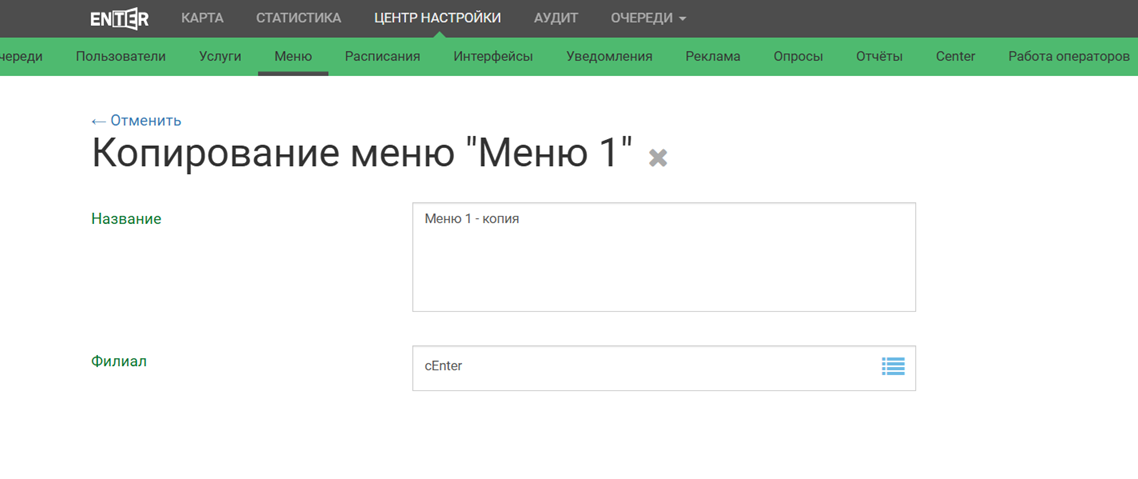Open the КАРТА top menu item
Screen dimensions: 1138x479
coord(202,18)
